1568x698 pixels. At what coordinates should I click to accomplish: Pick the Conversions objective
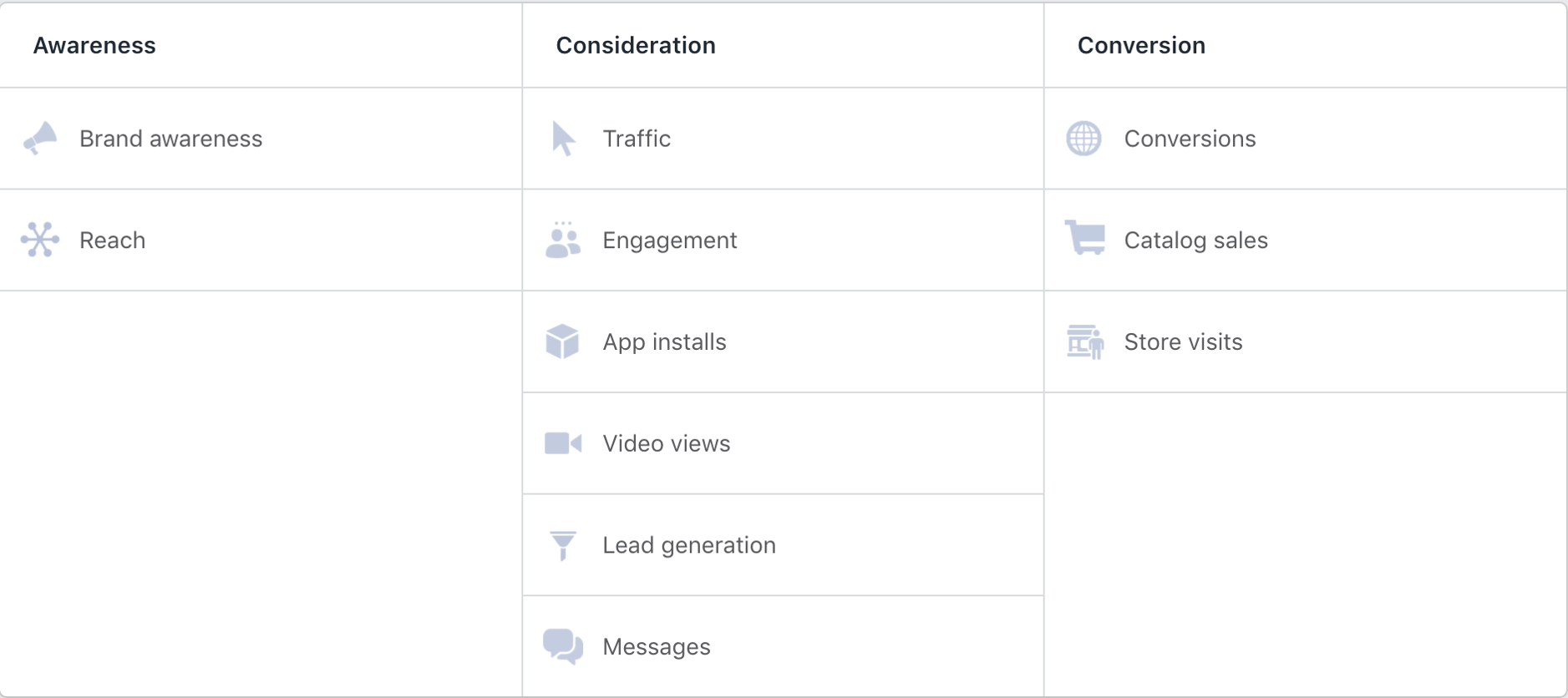point(1306,139)
